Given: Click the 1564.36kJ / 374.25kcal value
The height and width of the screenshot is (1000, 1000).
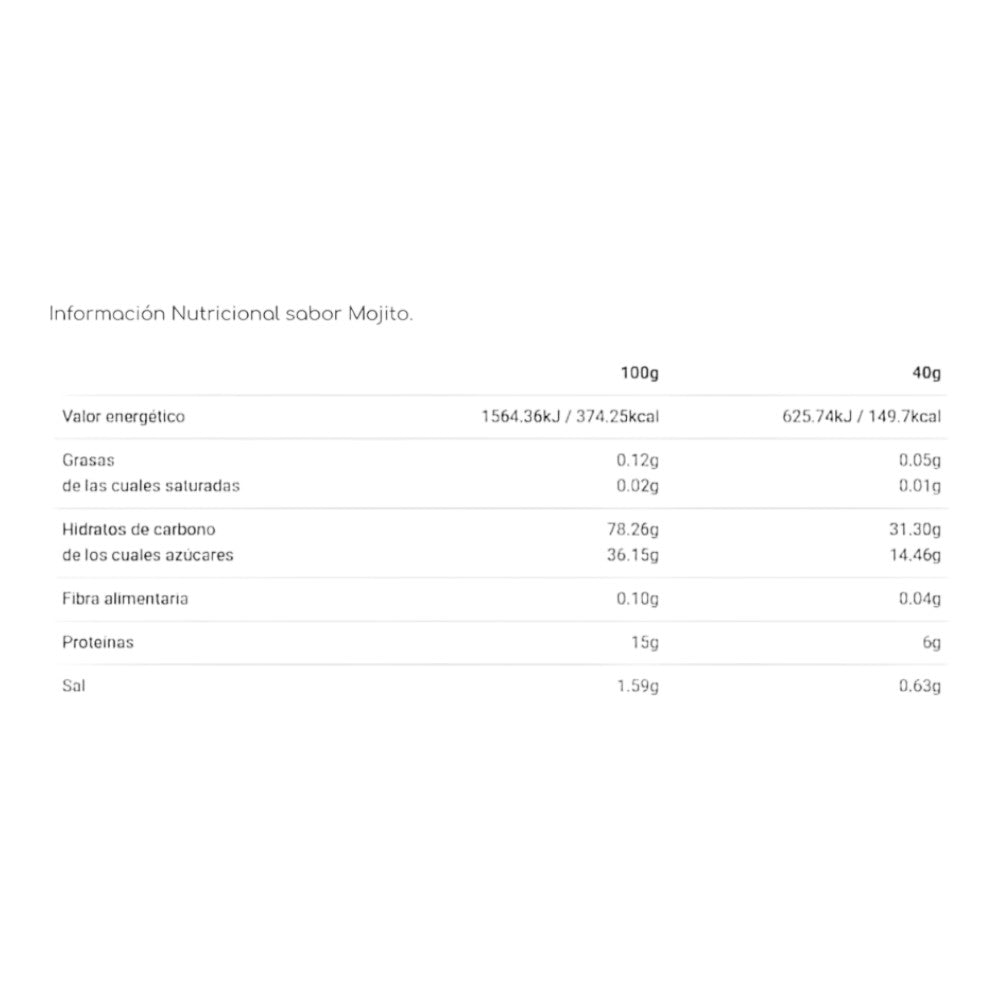Looking at the screenshot, I should click(570, 417).
